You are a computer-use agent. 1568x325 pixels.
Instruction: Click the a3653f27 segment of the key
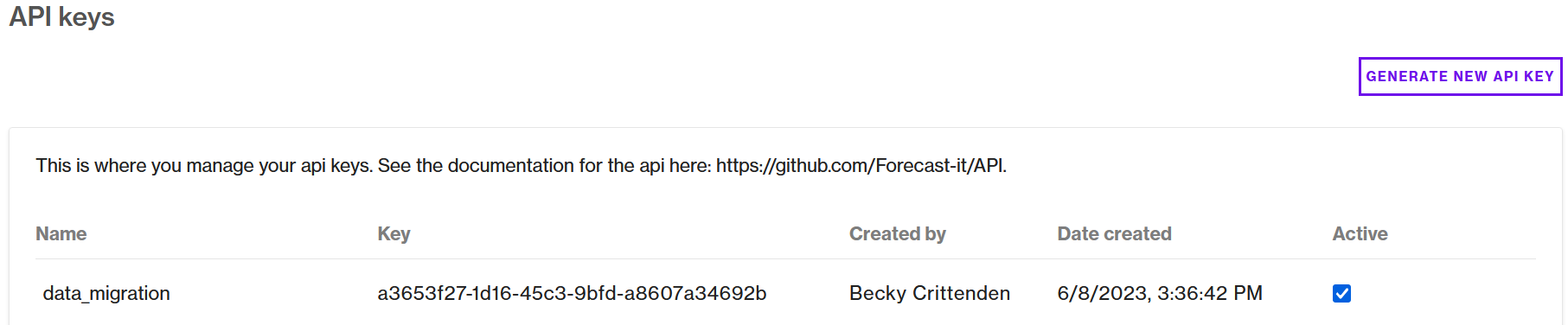[419, 294]
